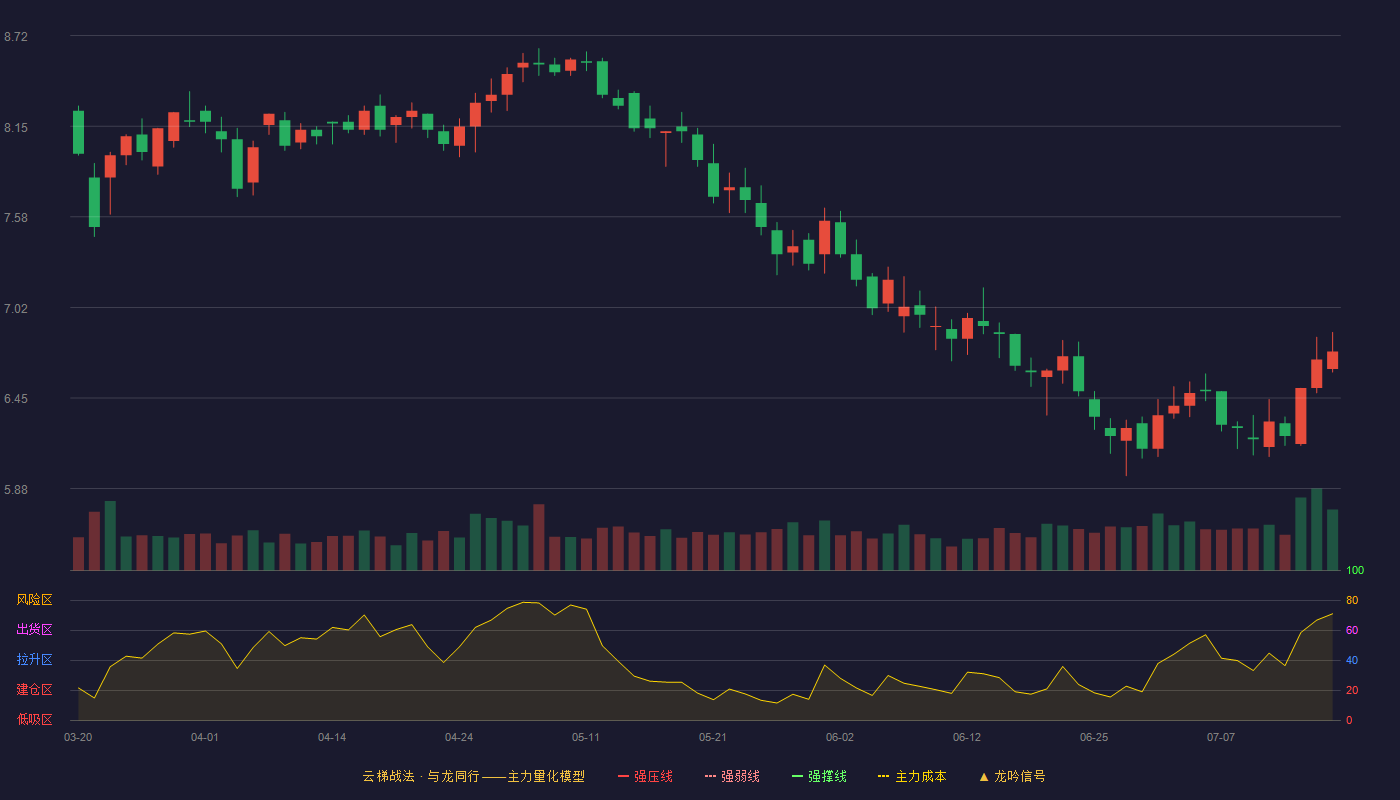Click the red dash icon before 强压线
The height and width of the screenshot is (800, 1400).
click(624, 776)
